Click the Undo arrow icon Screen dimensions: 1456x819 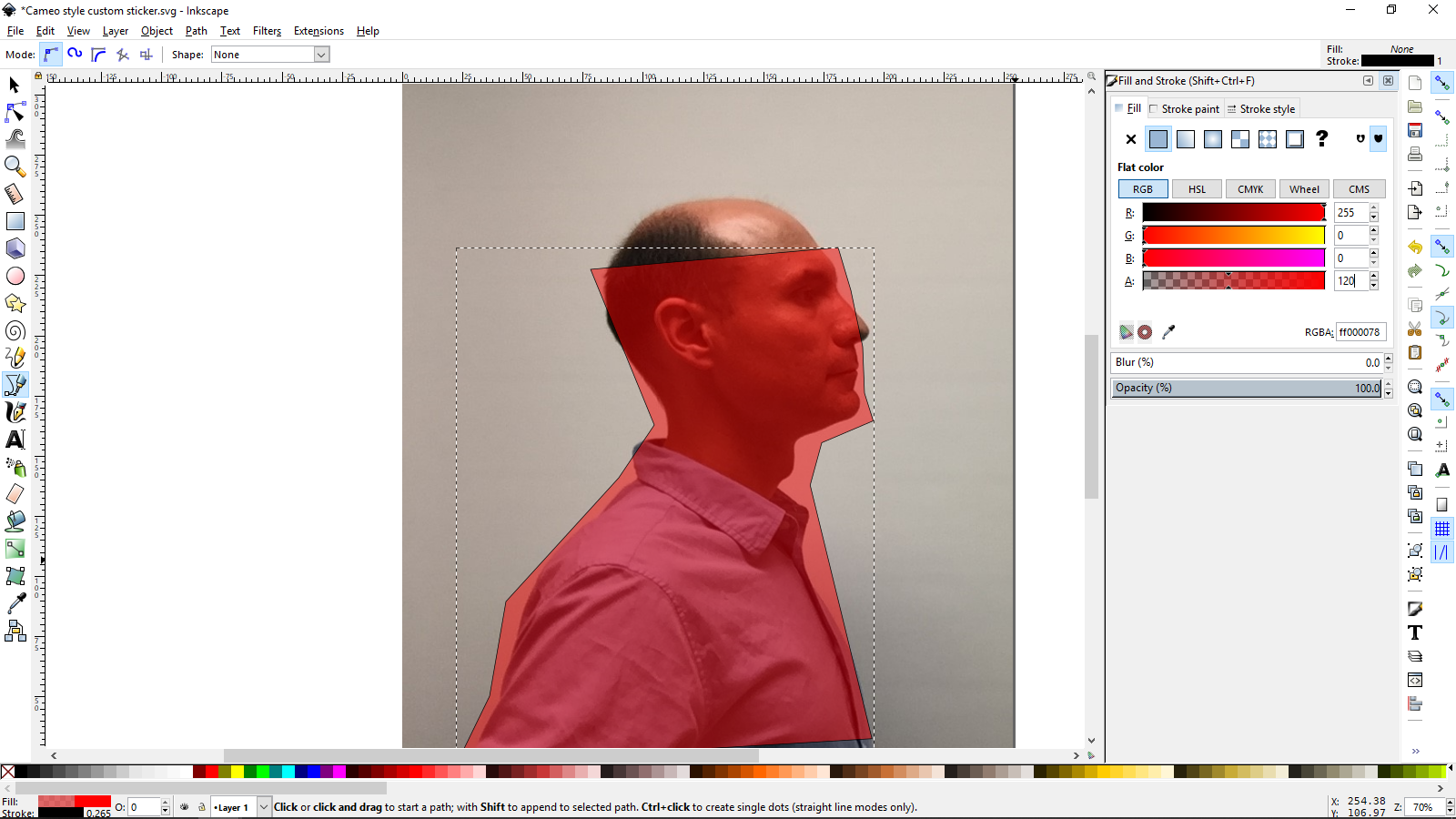(1415, 247)
